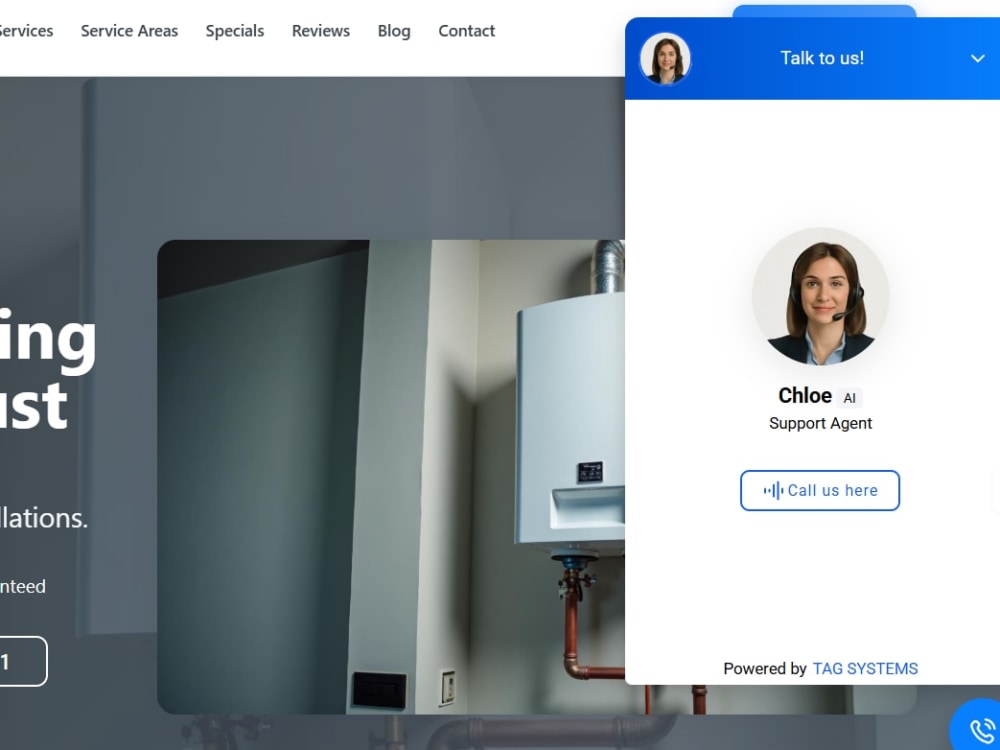The width and height of the screenshot is (1000, 750).
Task: Open the TAG SYSTEMS link
Action: pyautogui.click(x=865, y=668)
